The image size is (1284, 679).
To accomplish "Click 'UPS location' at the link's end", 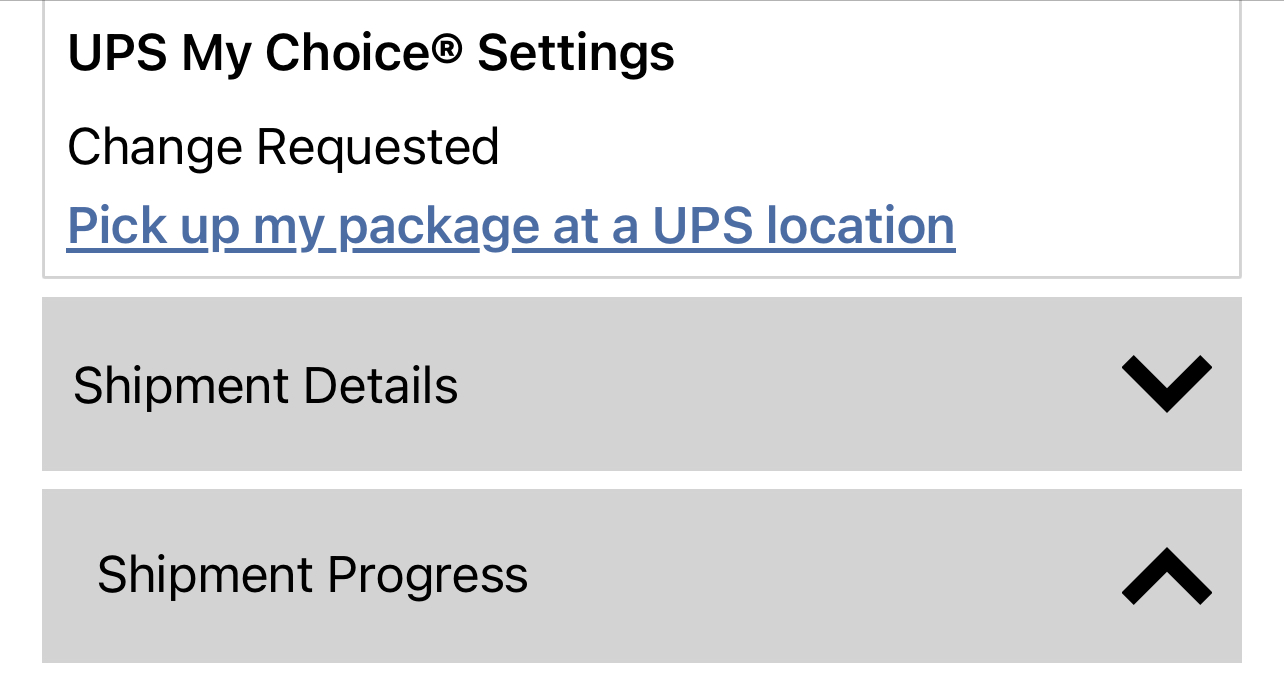I will coord(803,226).
